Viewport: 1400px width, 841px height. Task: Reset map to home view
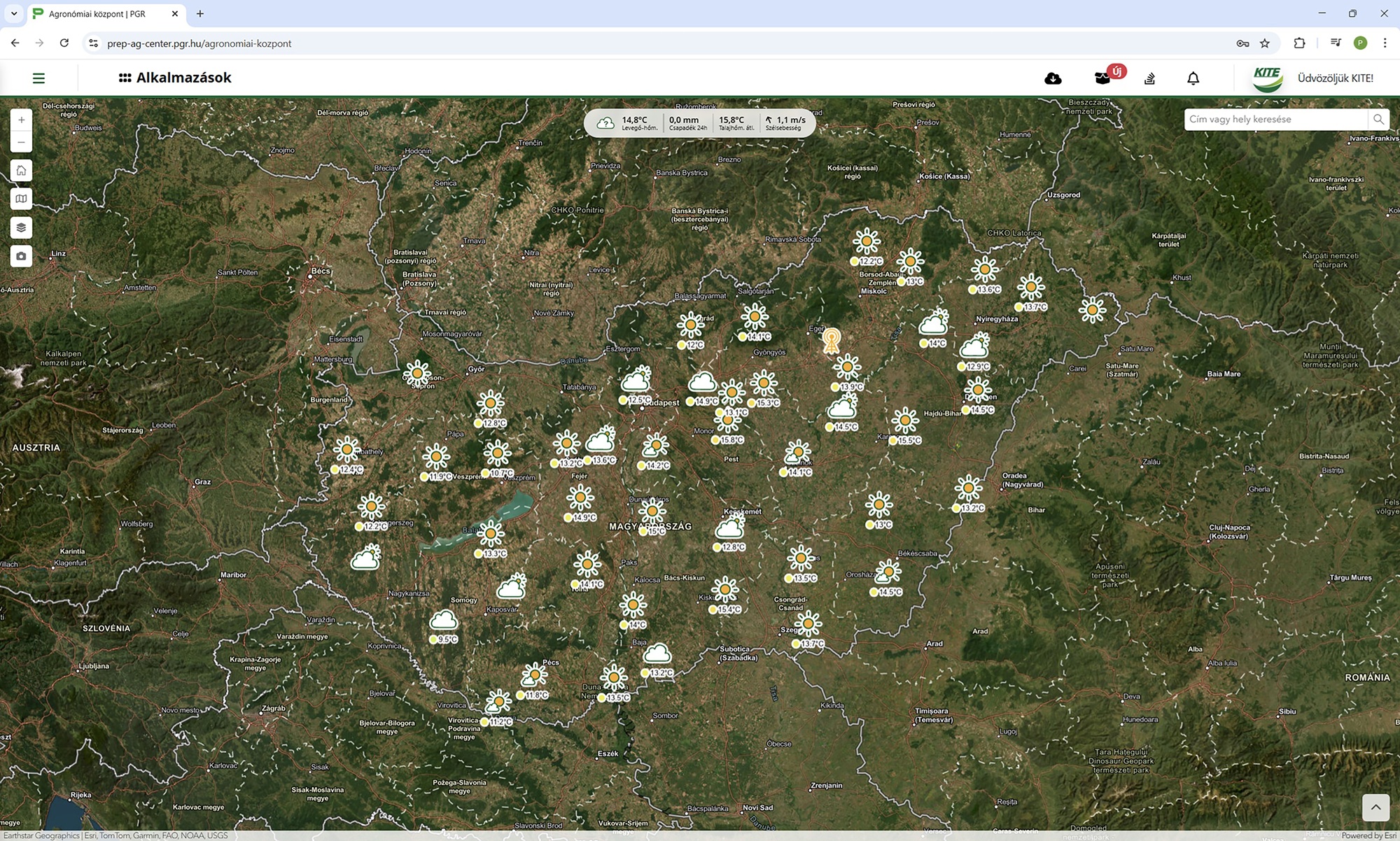point(22,170)
